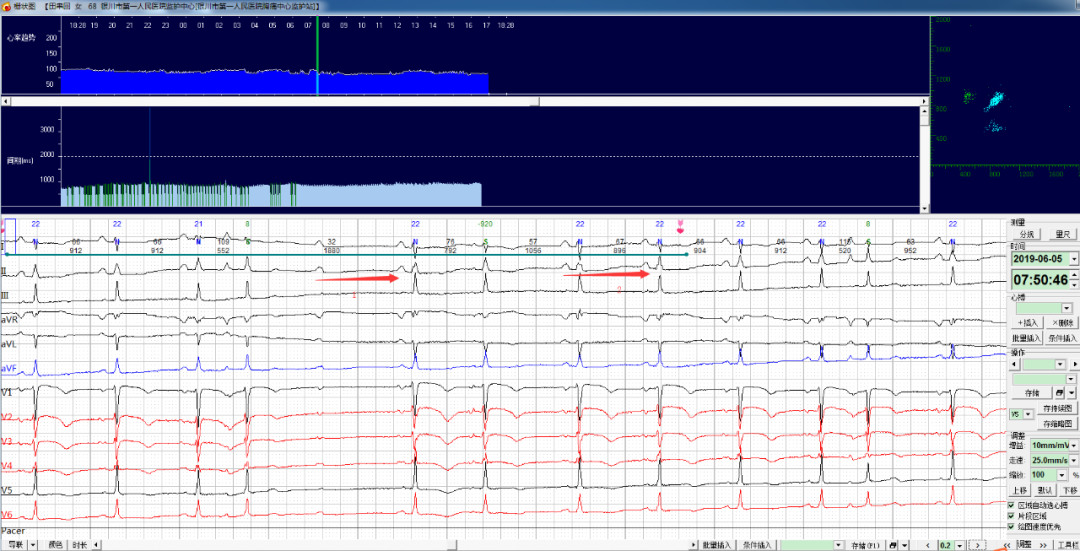Click the 分规 caliper measure button
Viewport: 1080px width, 551px height.
[1026, 234]
